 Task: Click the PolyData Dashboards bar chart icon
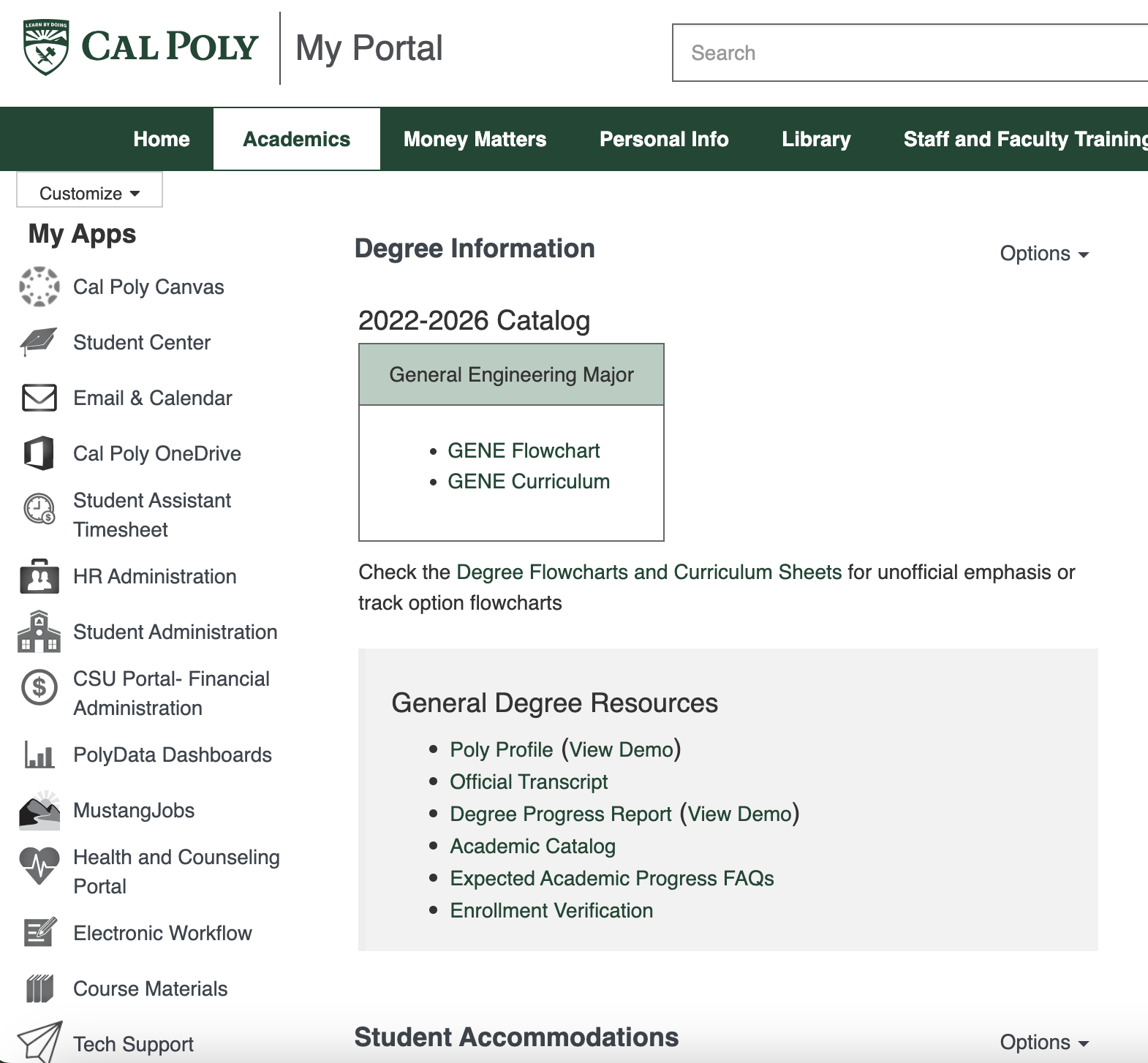click(39, 754)
